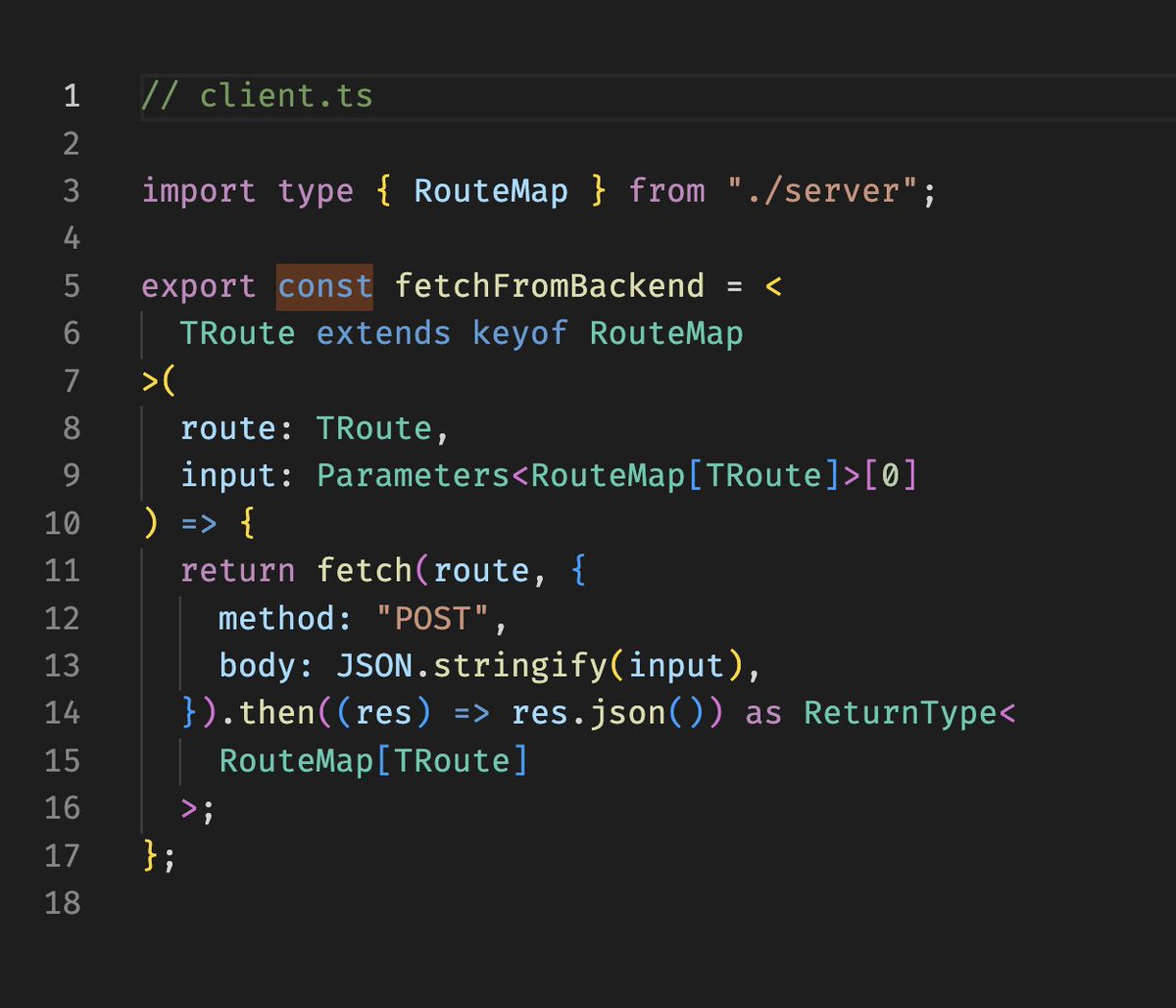Viewport: 1176px width, 1008px height.
Task: Click the '// client.ts' comment
Action: coord(257,96)
